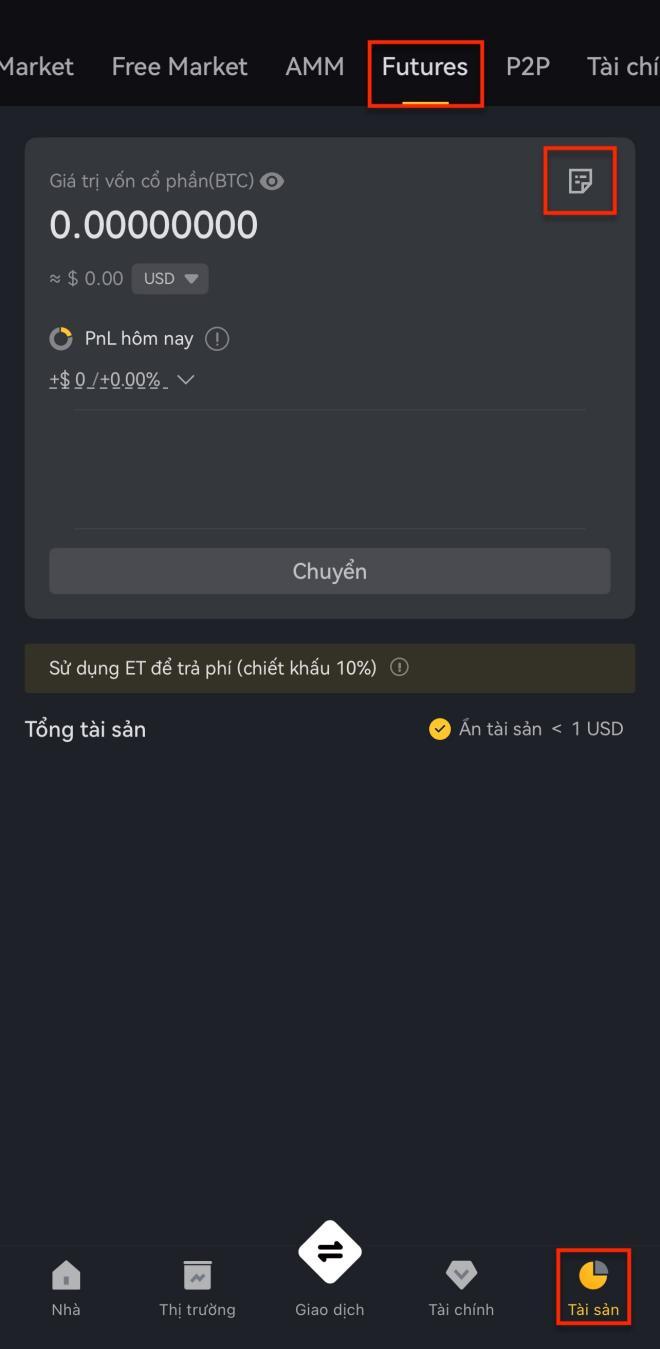
Task: Open the Thị trường market icon
Action: pos(197,1275)
